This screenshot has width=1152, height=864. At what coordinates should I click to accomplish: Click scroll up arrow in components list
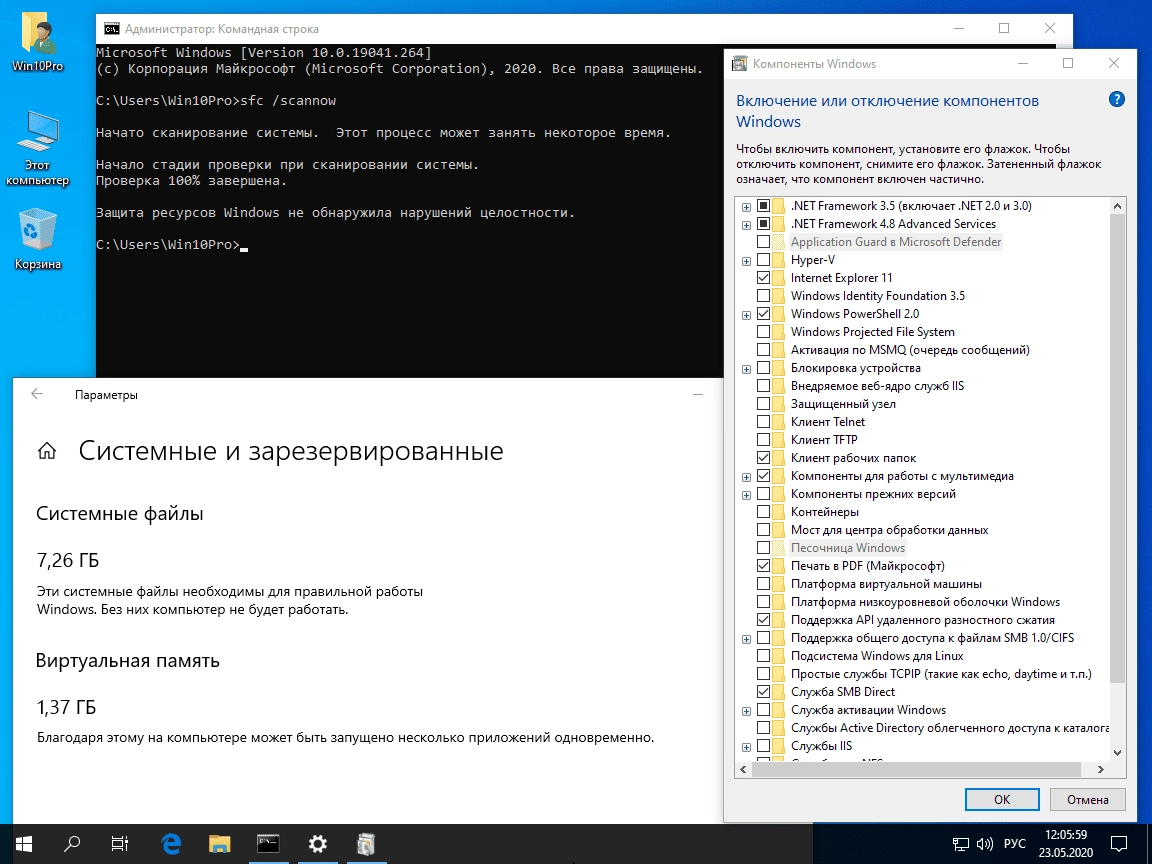[x=1117, y=206]
